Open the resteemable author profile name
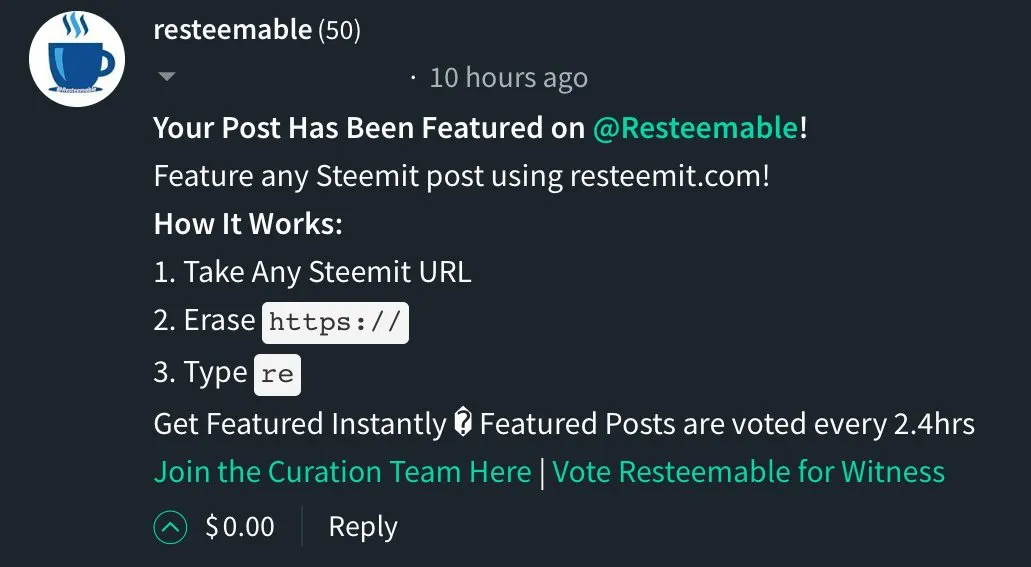This screenshot has width=1031, height=567. click(x=232, y=30)
